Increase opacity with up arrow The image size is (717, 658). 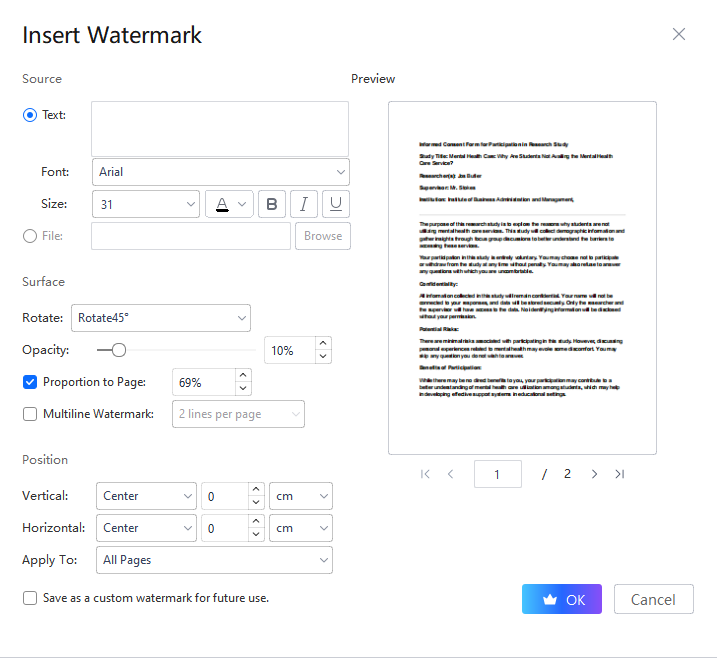pyautogui.click(x=323, y=343)
